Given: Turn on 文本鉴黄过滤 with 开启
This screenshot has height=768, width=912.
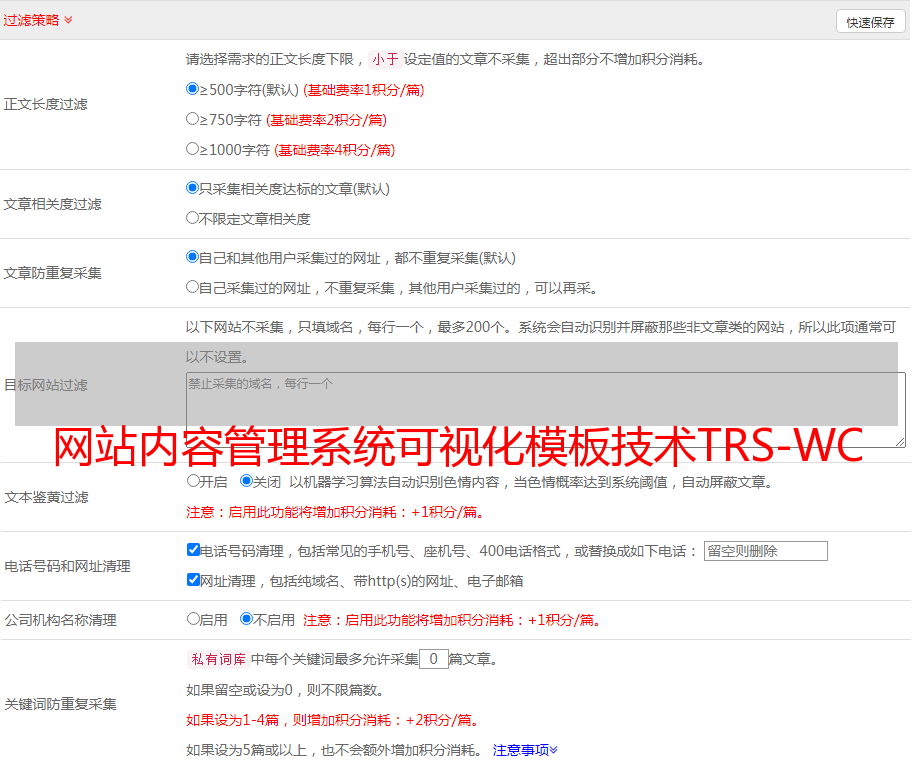Looking at the screenshot, I should (193, 481).
